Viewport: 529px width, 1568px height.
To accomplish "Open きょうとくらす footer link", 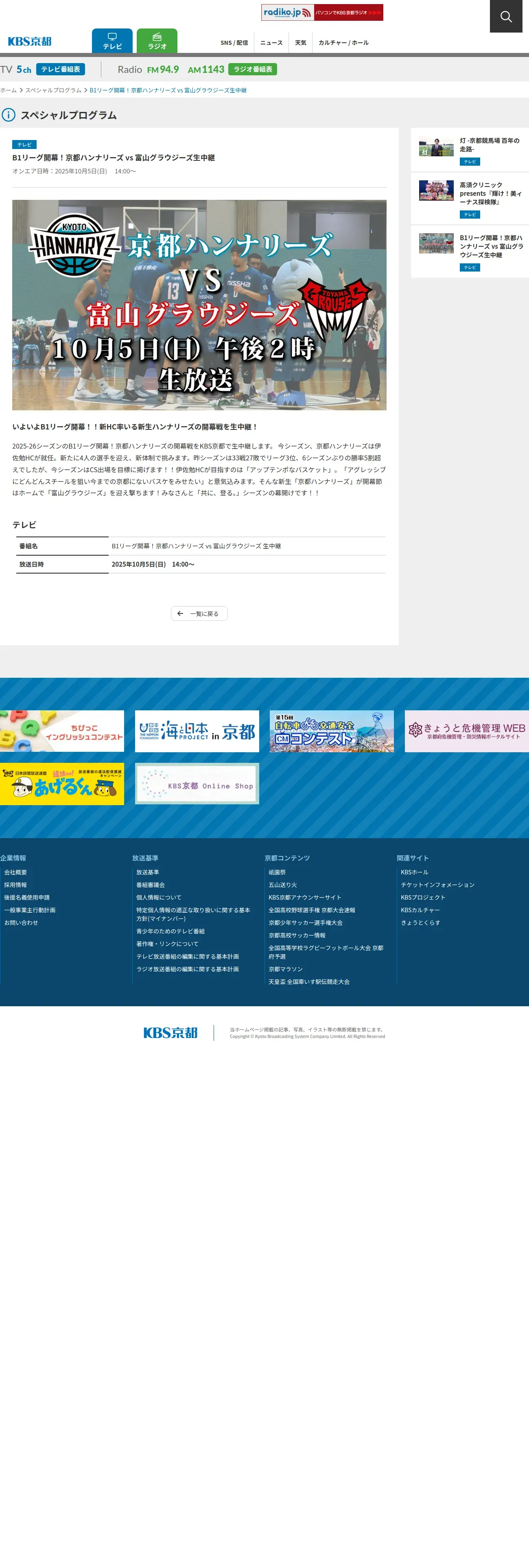I will (421, 923).
